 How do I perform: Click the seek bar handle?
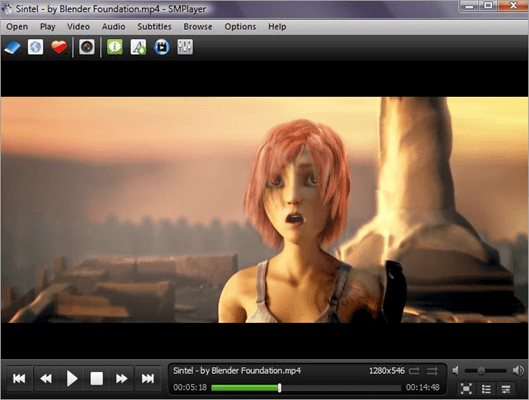[x=279, y=388]
